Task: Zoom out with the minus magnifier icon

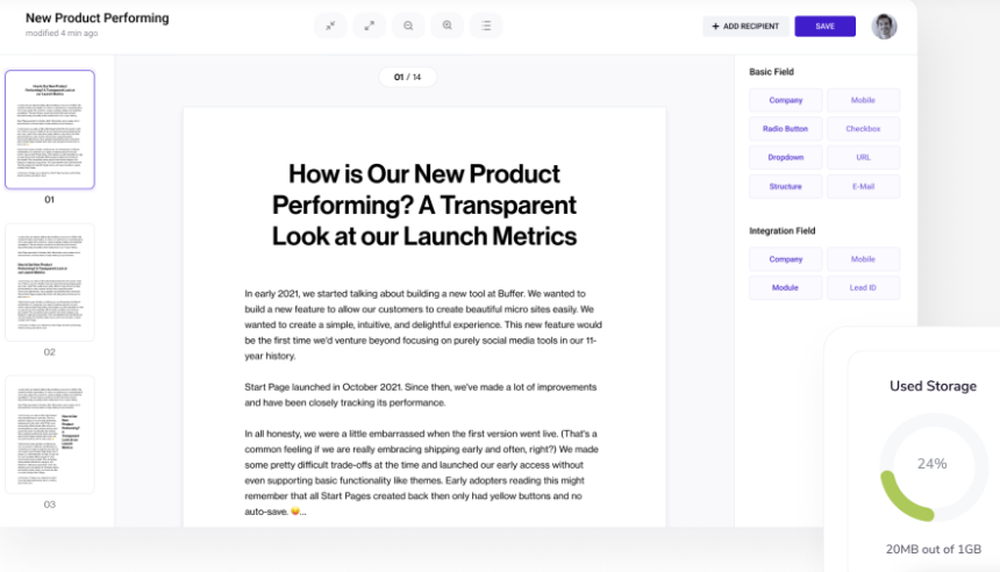Action: pyautogui.click(x=408, y=26)
